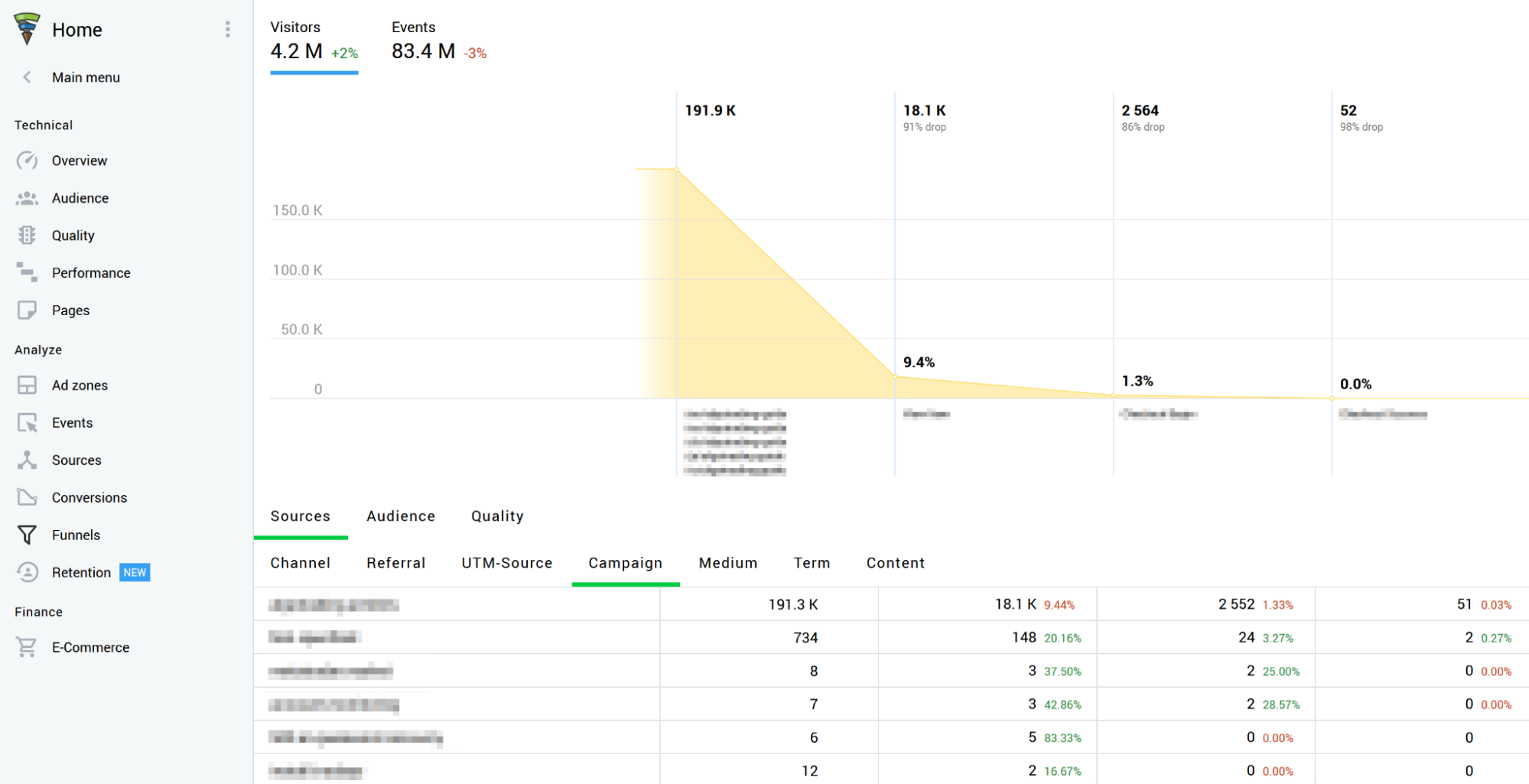Screen dimensions: 1529x784
Task: Select the Events metric total
Action: pos(424,51)
